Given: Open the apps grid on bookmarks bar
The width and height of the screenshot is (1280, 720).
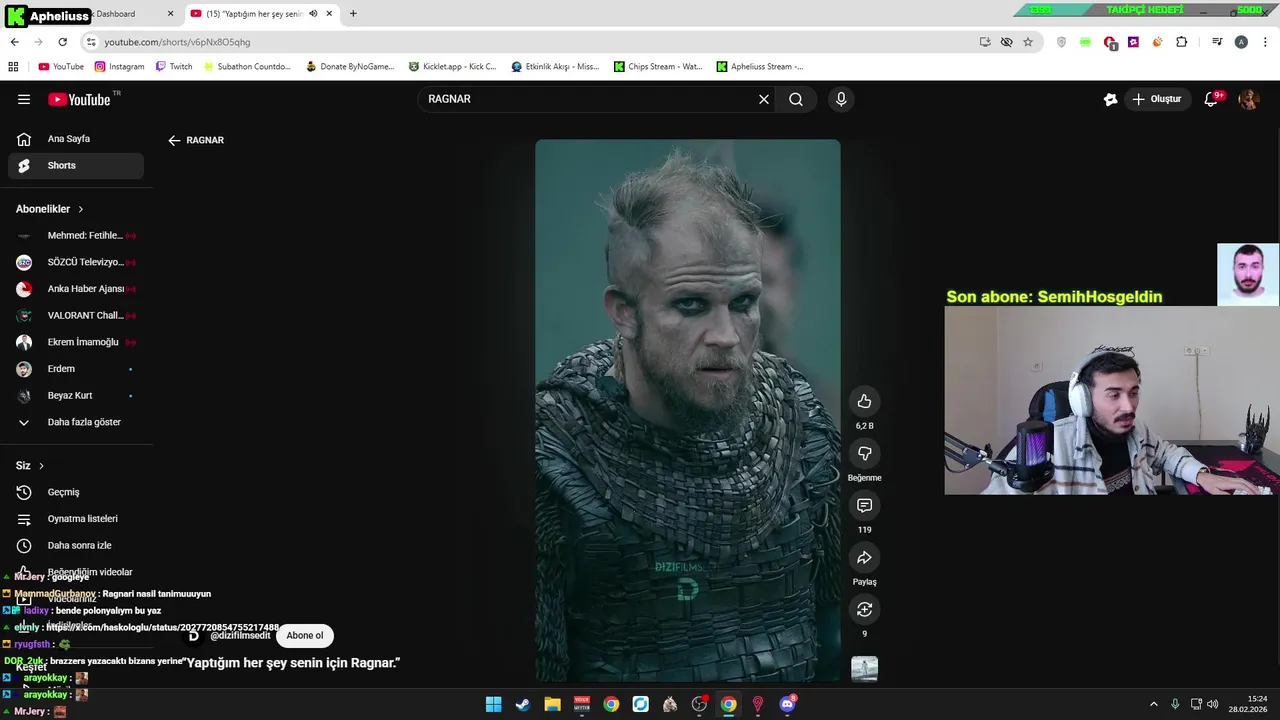Looking at the screenshot, I should point(13,67).
